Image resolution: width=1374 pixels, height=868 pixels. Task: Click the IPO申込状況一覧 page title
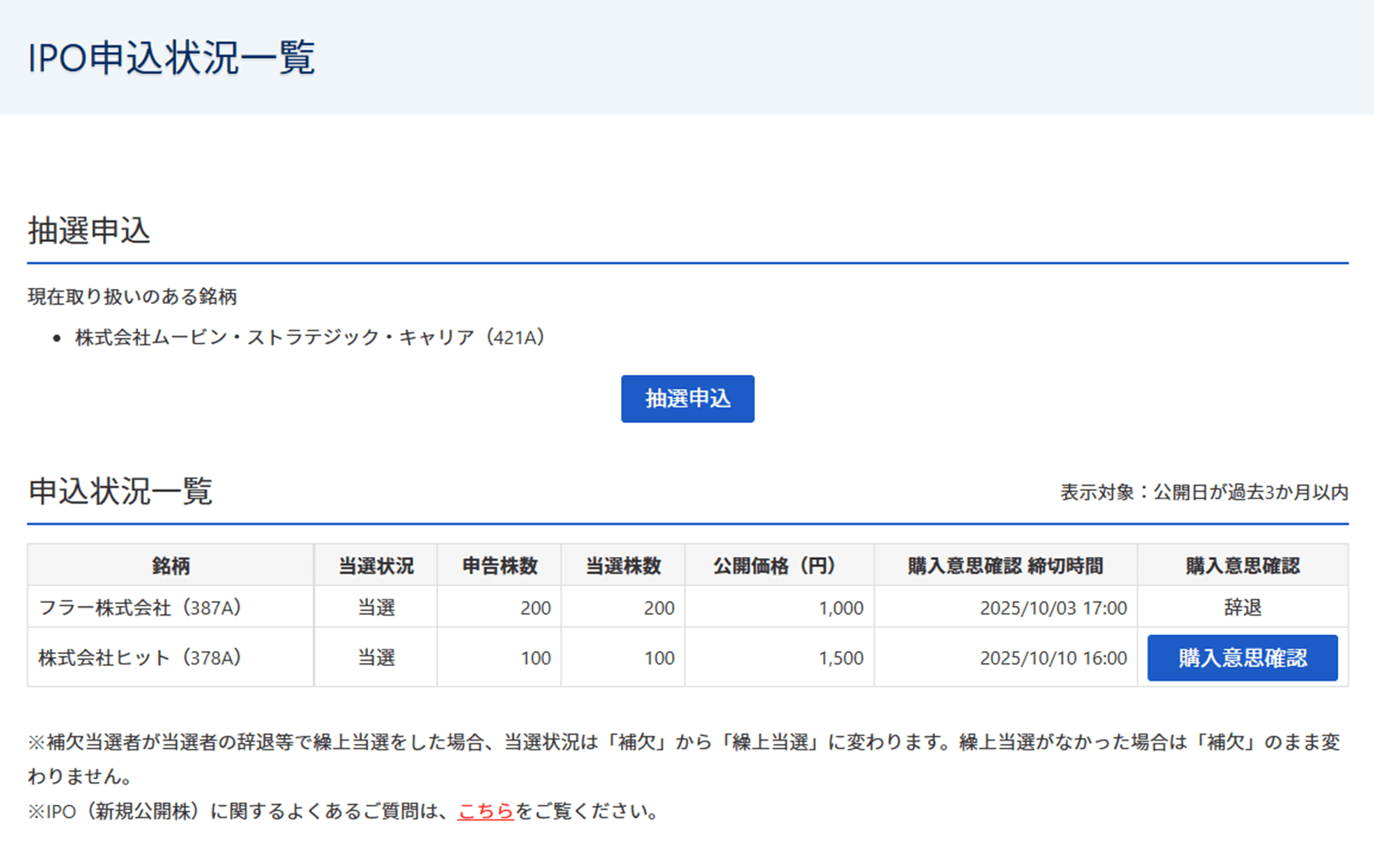[171, 58]
